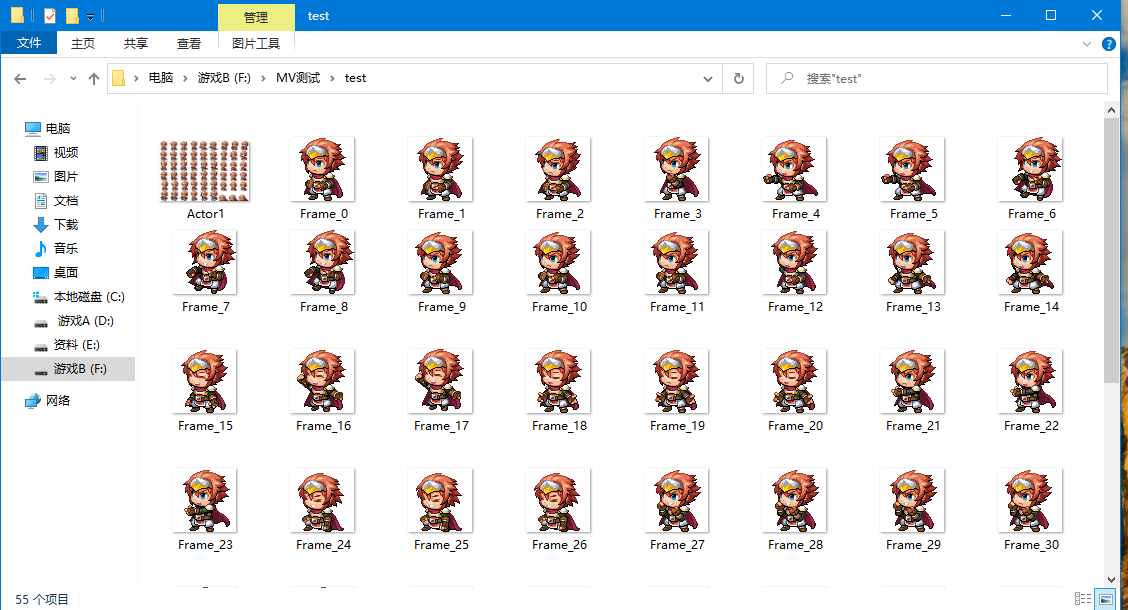Image resolution: width=1128 pixels, height=610 pixels.
Task: Switch to the 主页 ribbon tab
Action: pyautogui.click(x=83, y=43)
